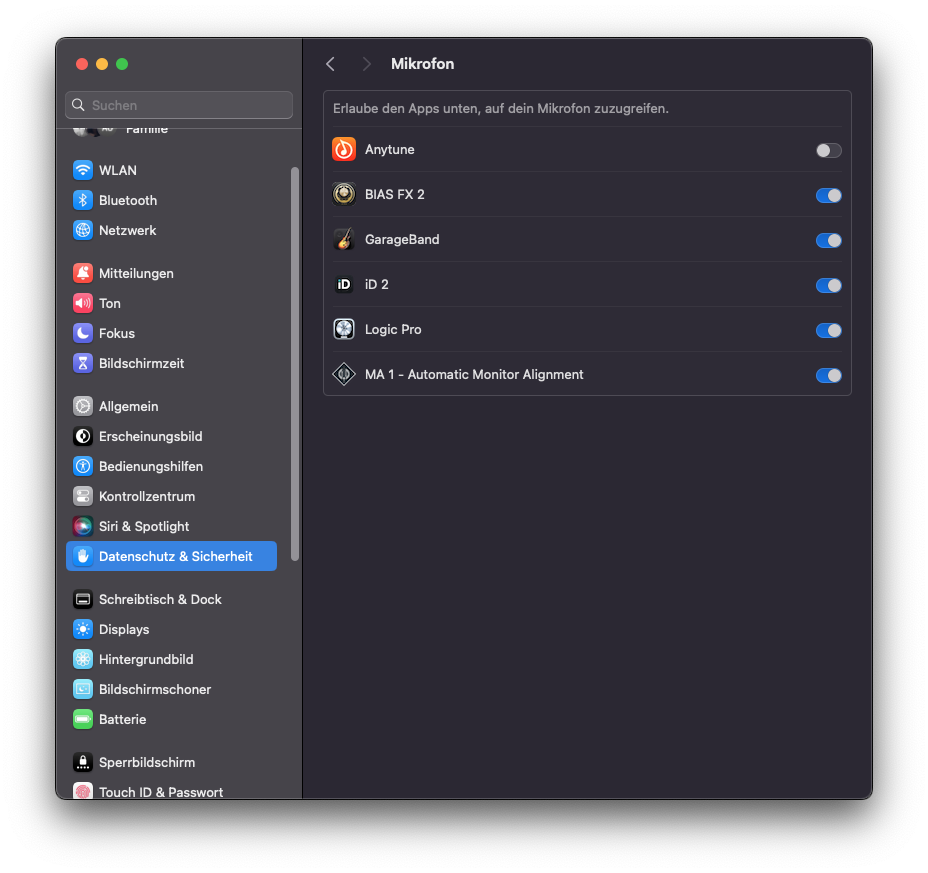Click the Erscheinungsbild icon

pyautogui.click(x=83, y=436)
